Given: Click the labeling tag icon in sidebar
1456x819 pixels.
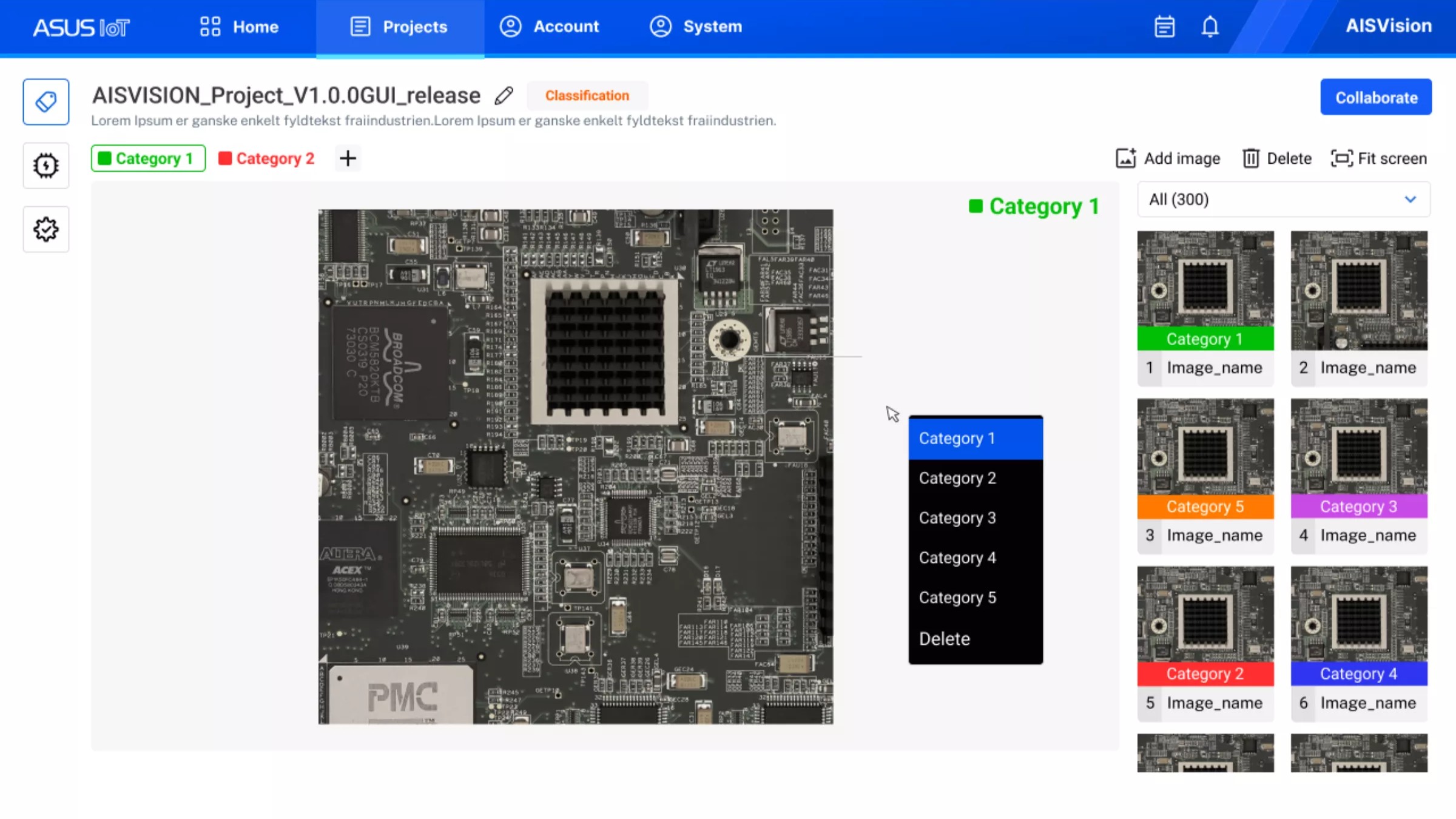Looking at the screenshot, I should pos(46,101).
